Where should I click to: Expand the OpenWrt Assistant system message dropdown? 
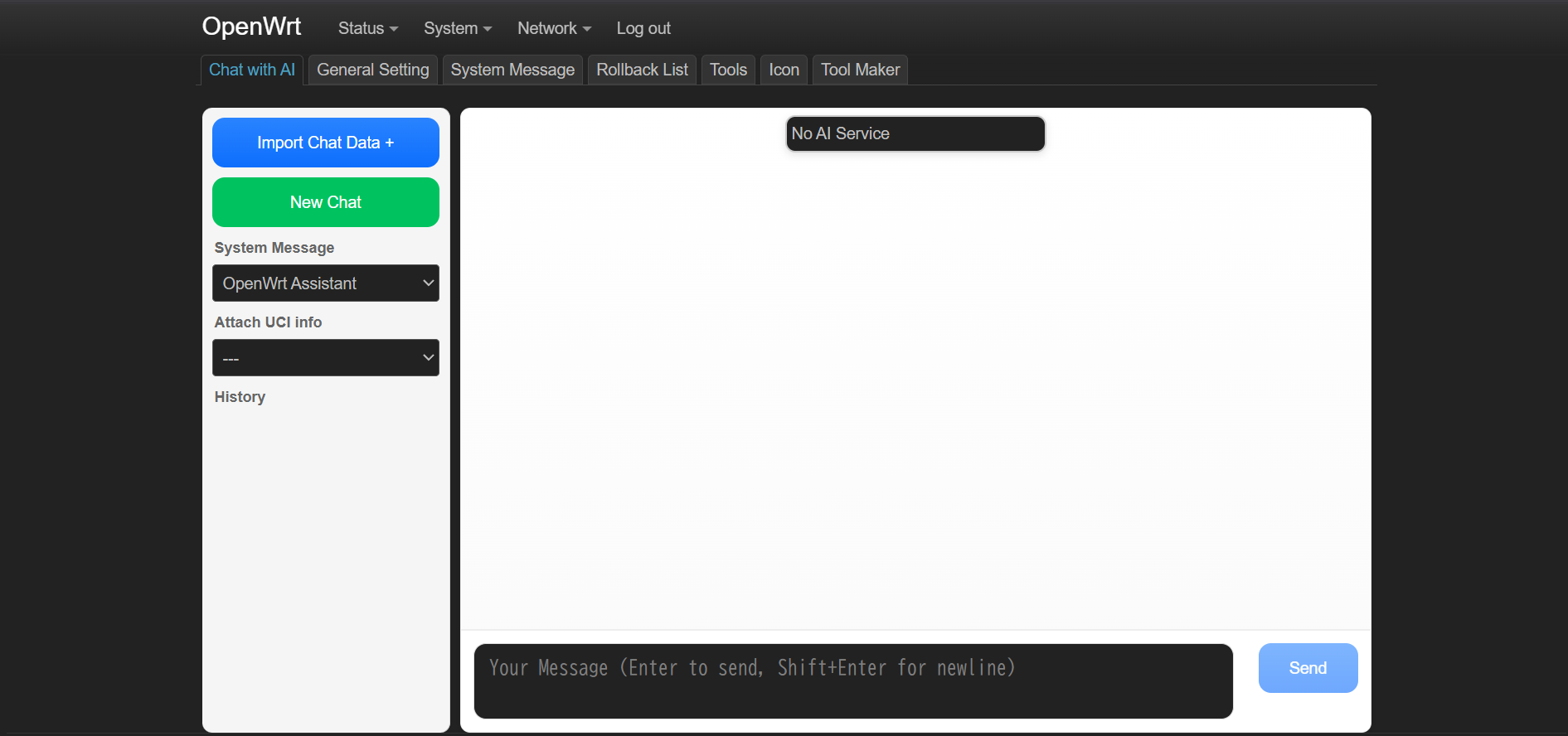(x=325, y=283)
